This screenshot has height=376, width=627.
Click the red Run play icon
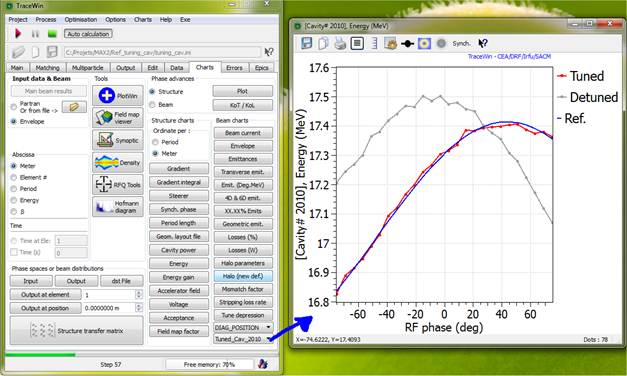point(18,34)
